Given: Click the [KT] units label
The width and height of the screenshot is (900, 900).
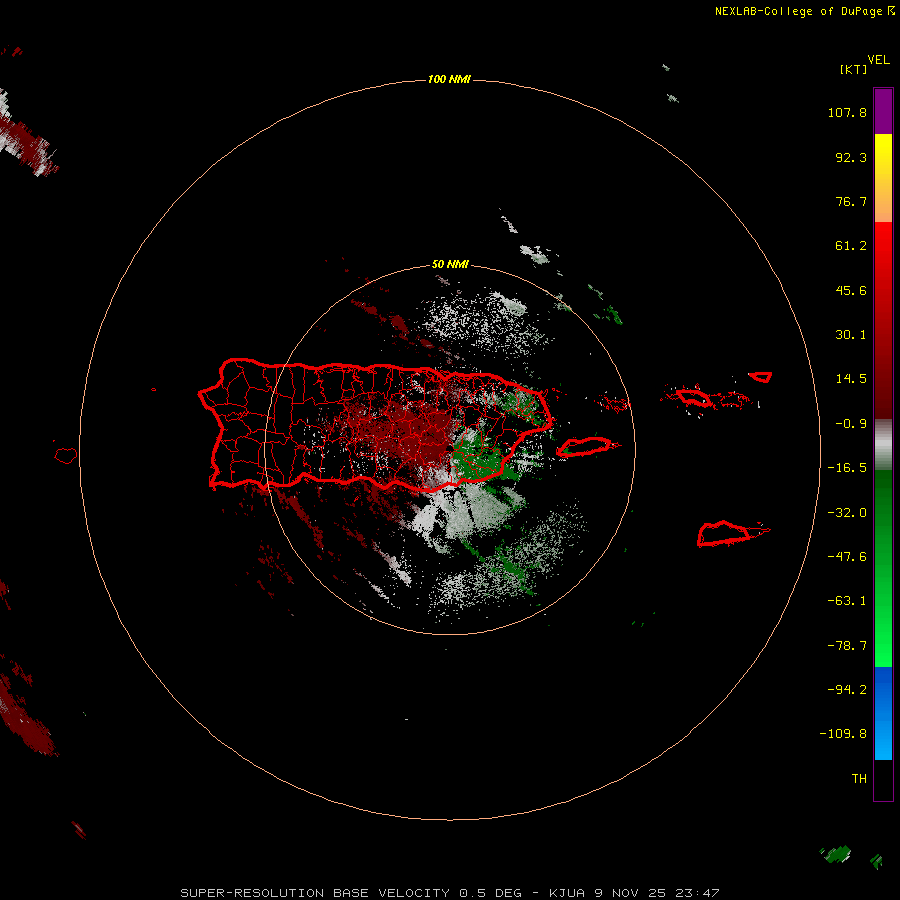Looking at the screenshot, I should (853, 69).
